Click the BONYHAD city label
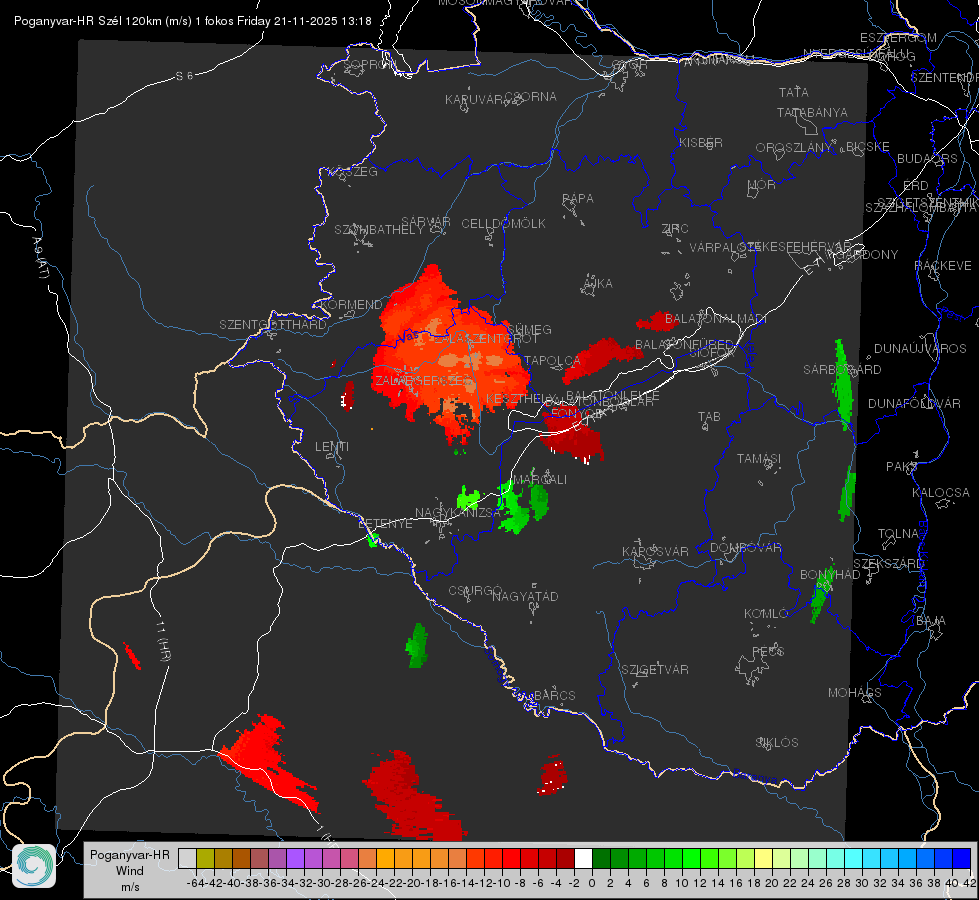979x900 pixels. 830,575
